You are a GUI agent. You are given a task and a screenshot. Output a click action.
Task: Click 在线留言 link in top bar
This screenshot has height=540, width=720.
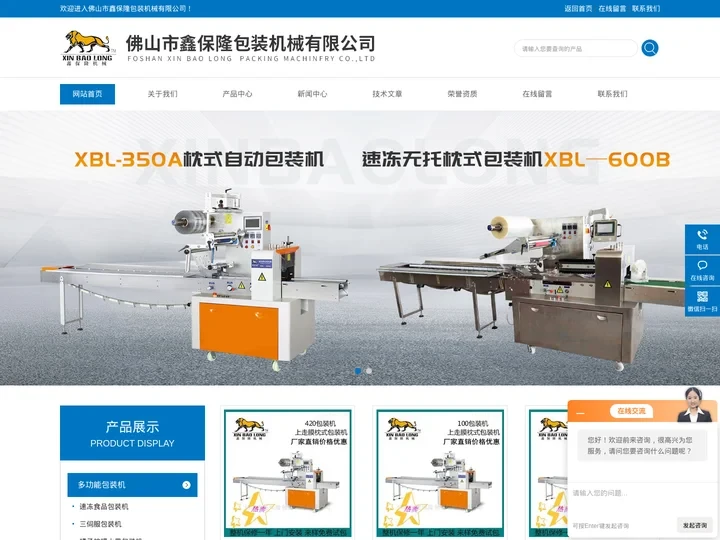point(612,8)
